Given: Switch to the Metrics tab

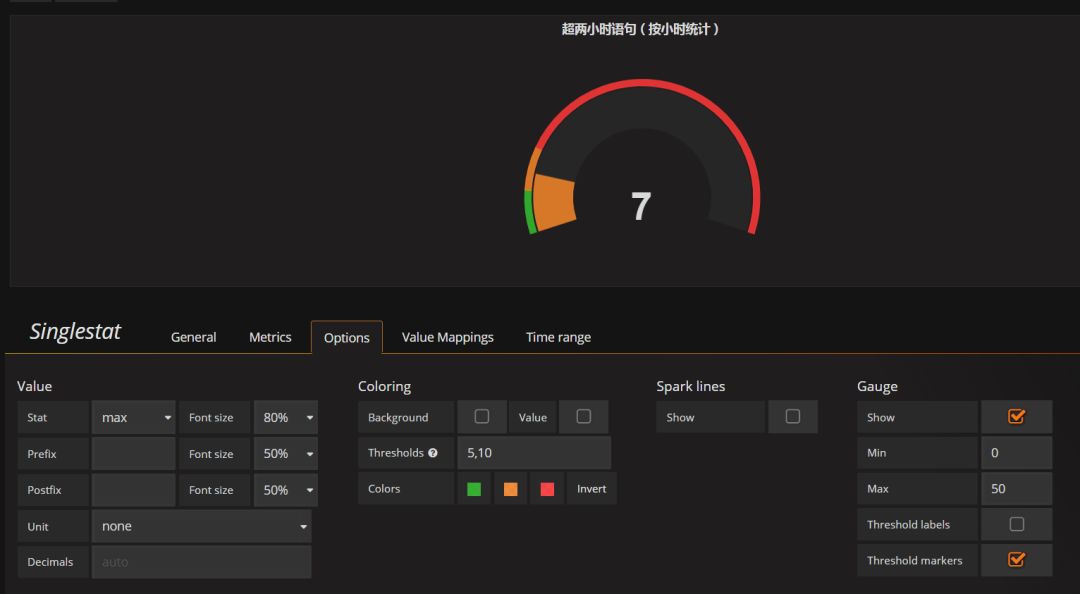Looking at the screenshot, I should (x=270, y=337).
